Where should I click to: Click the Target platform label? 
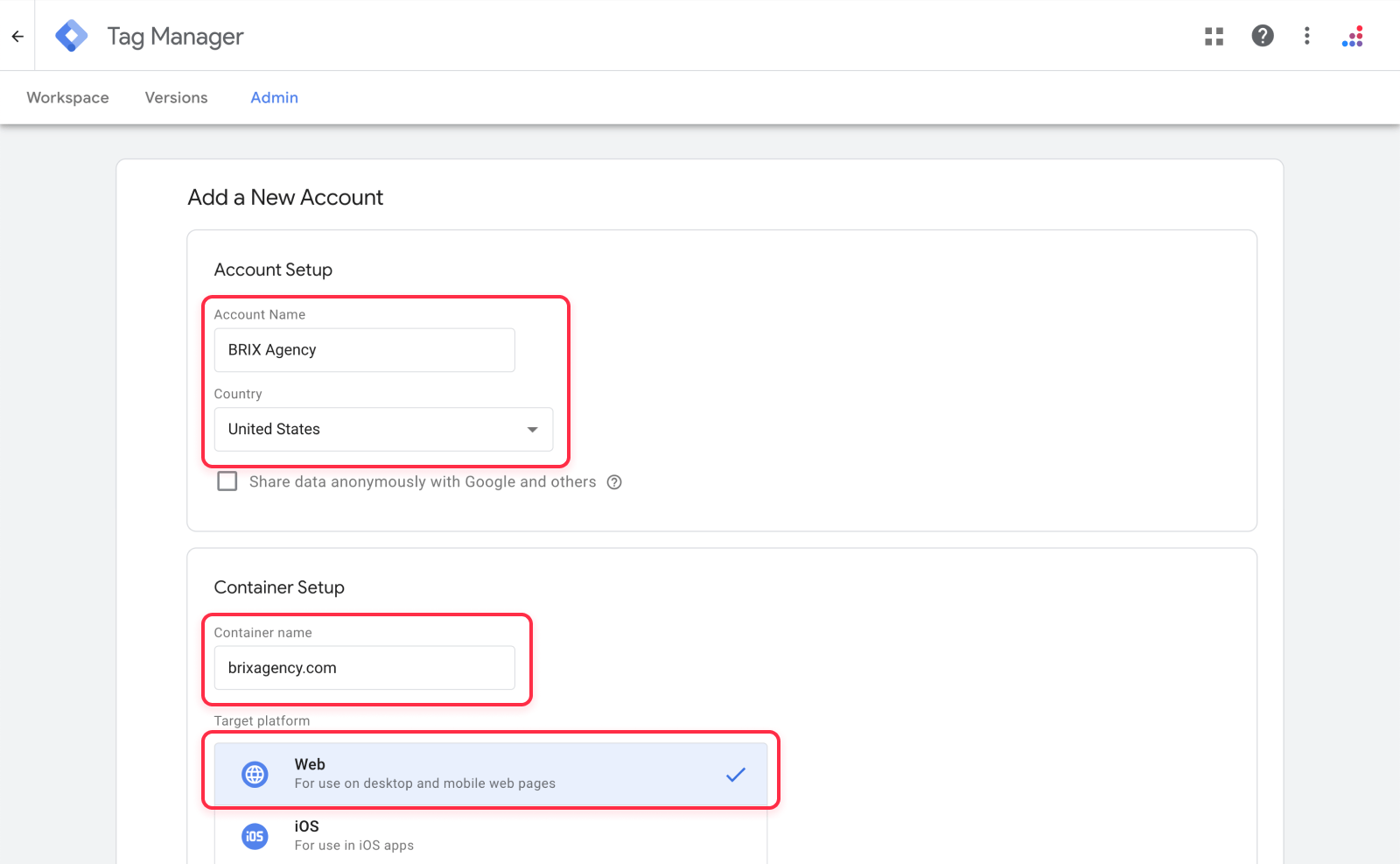coord(262,721)
